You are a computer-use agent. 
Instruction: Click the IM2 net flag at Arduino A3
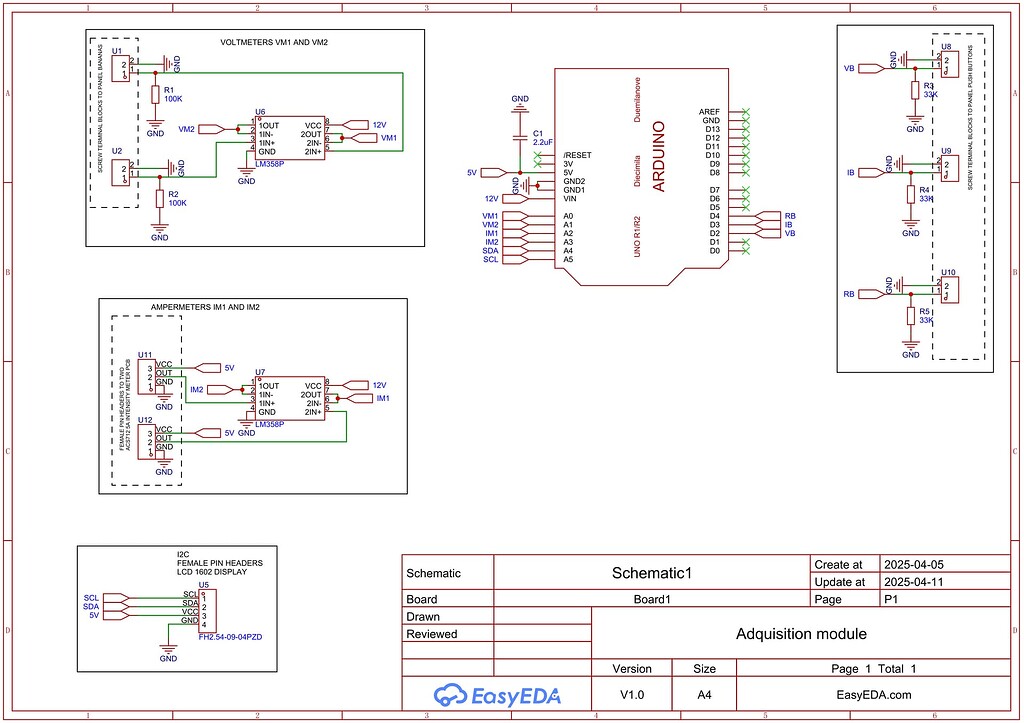515,242
